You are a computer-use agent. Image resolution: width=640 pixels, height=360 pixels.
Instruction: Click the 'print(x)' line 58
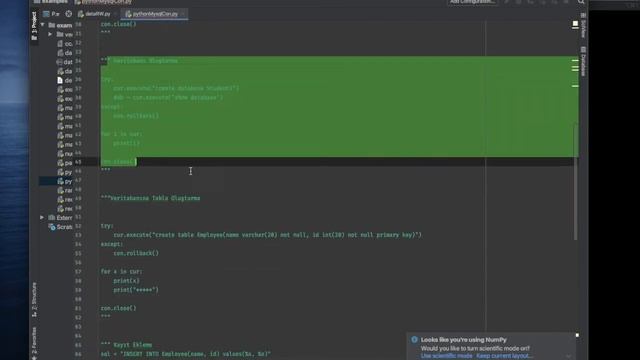[127, 281]
